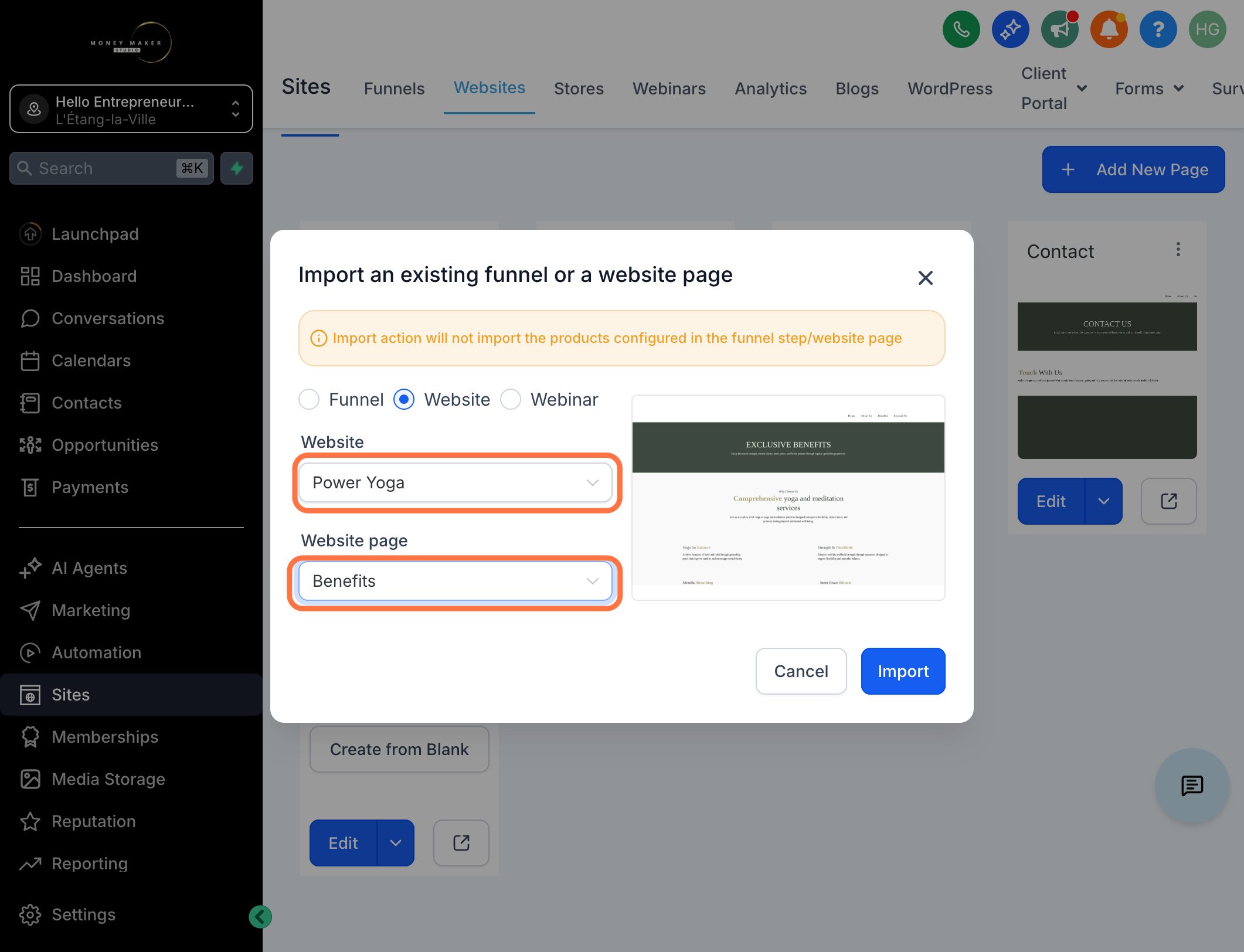
Task: Click Edit on the Contact card
Action: [1051, 501]
